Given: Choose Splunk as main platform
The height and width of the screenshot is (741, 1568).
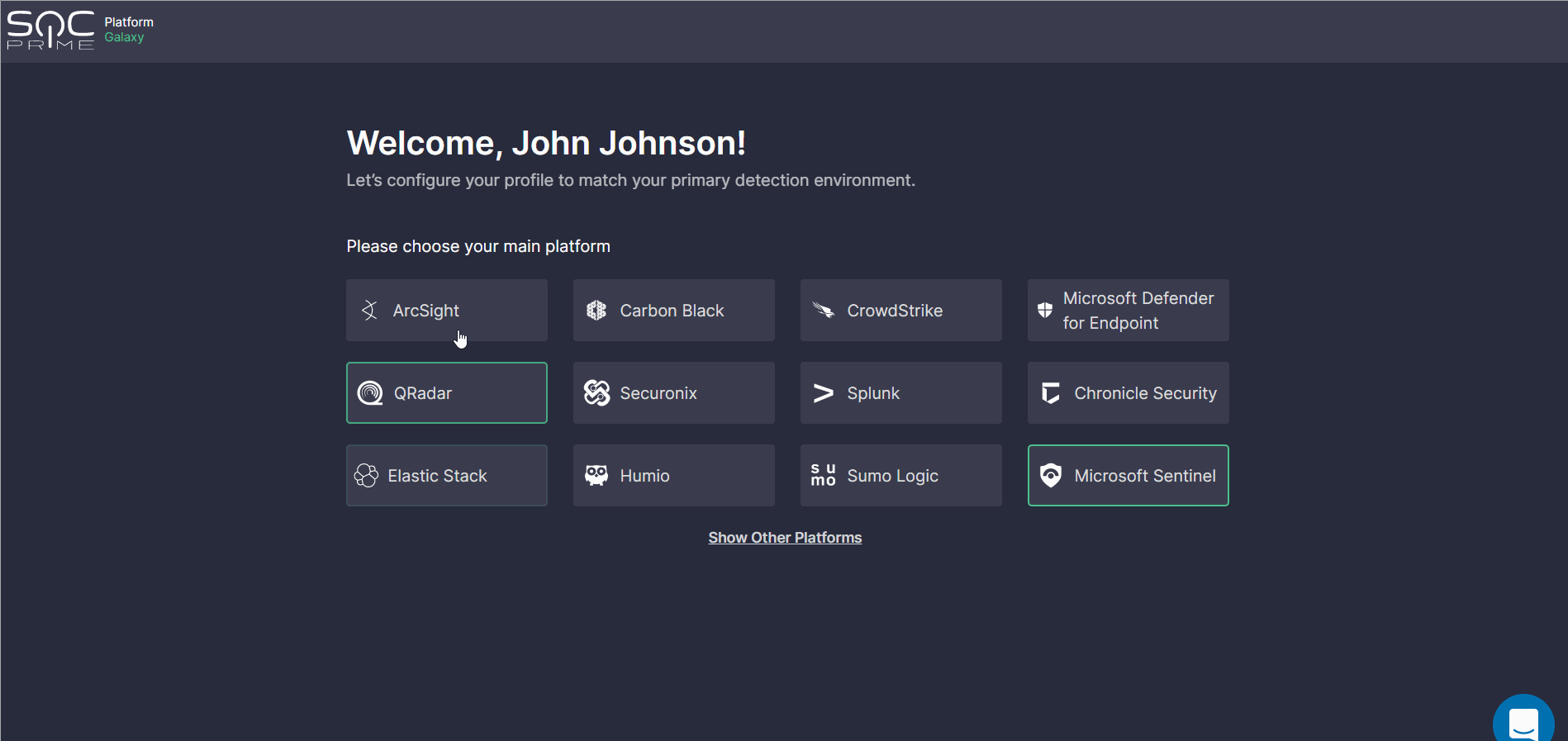Looking at the screenshot, I should point(900,393).
